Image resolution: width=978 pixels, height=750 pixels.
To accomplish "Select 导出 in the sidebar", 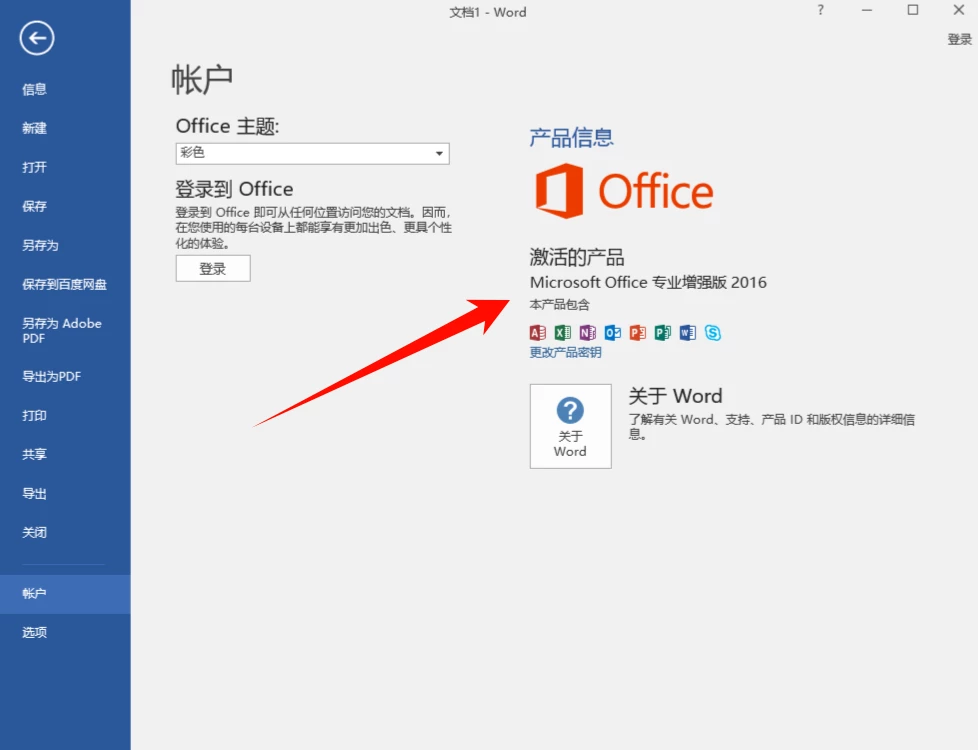I will (x=65, y=494).
